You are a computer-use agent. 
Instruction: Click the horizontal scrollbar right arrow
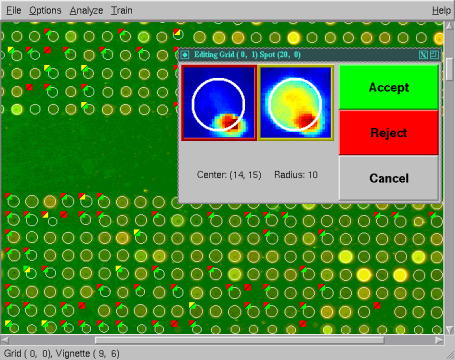point(439,340)
